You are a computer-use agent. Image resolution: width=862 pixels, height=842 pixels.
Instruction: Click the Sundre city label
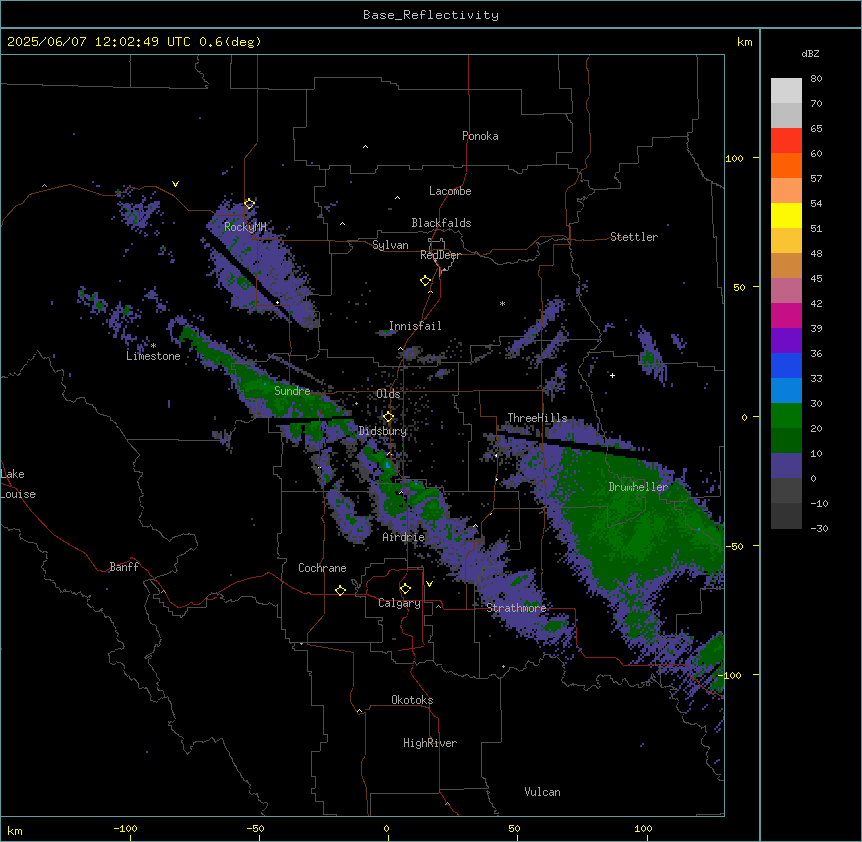tap(292, 391)
